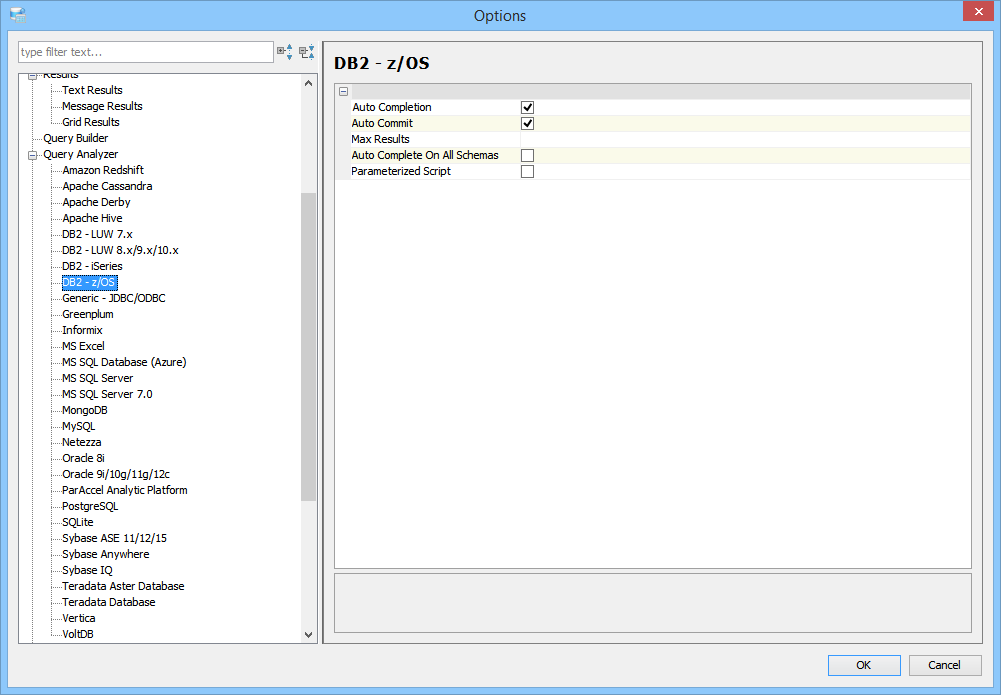Click the Max Results property label
Image resolution: width=1001 pixels, height=695 pixels.
pyautogui.click(x=380, y=139)
